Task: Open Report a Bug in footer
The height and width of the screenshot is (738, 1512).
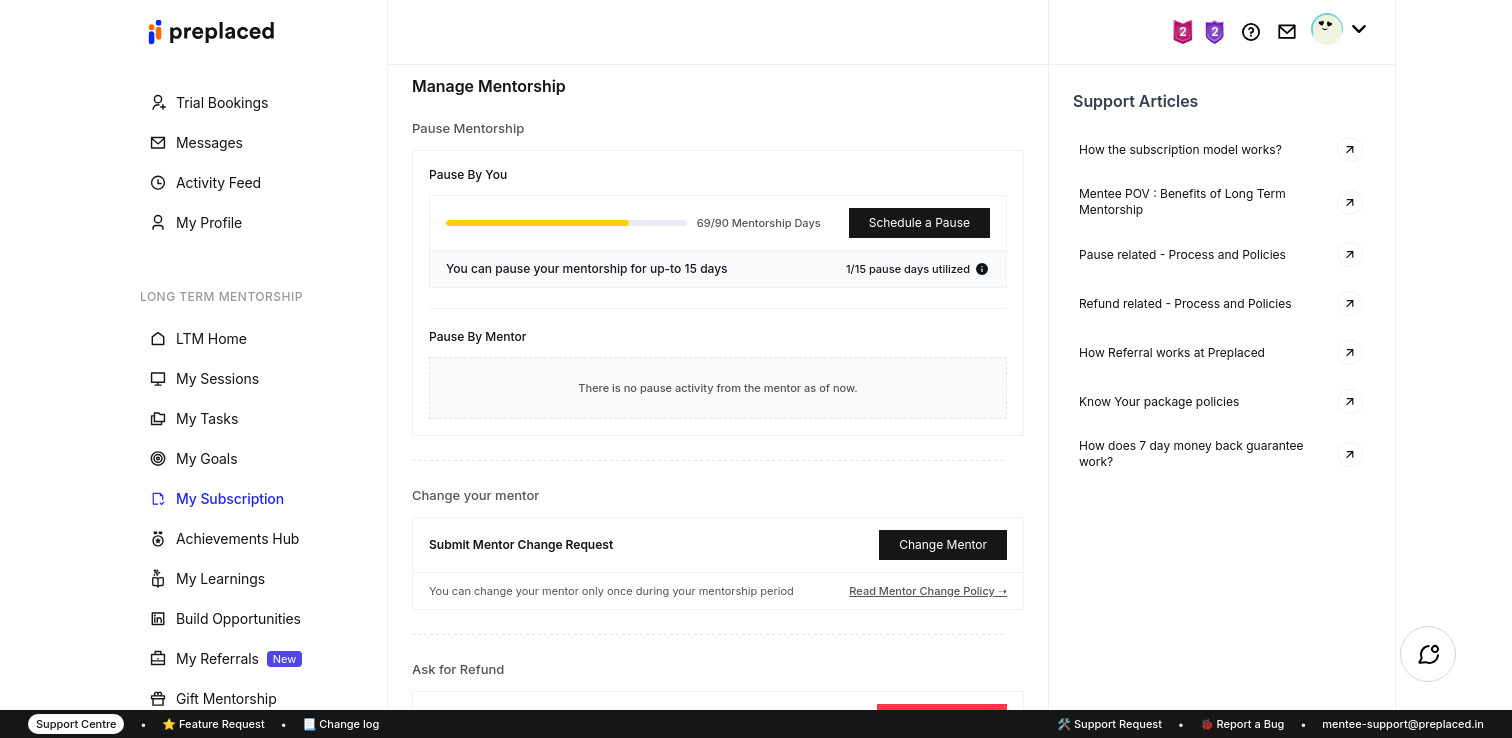Action: click(x=1242, y=724)
